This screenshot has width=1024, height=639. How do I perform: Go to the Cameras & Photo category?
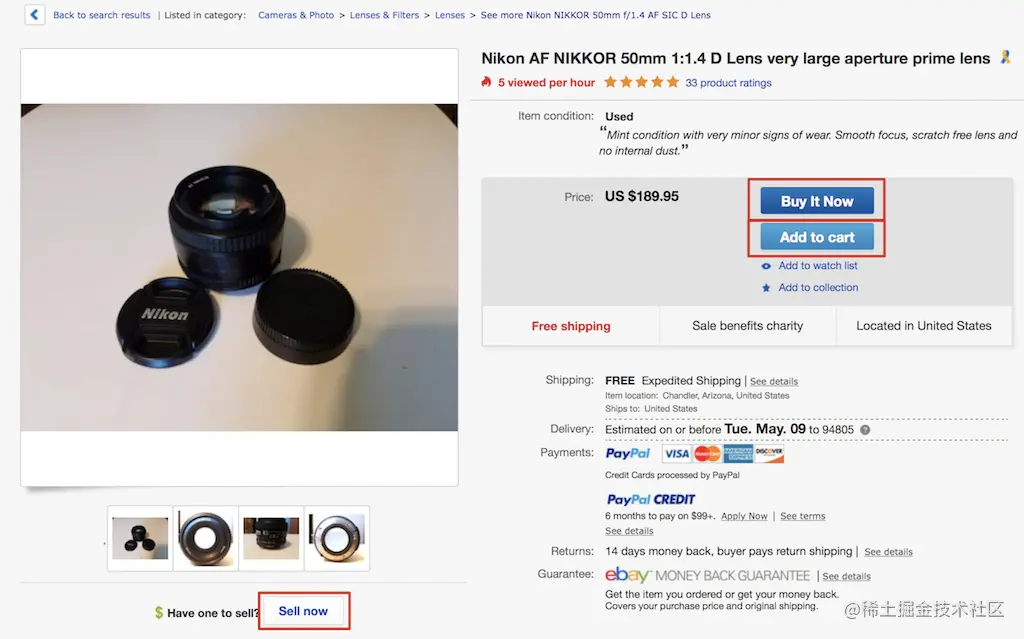point(296,15)
